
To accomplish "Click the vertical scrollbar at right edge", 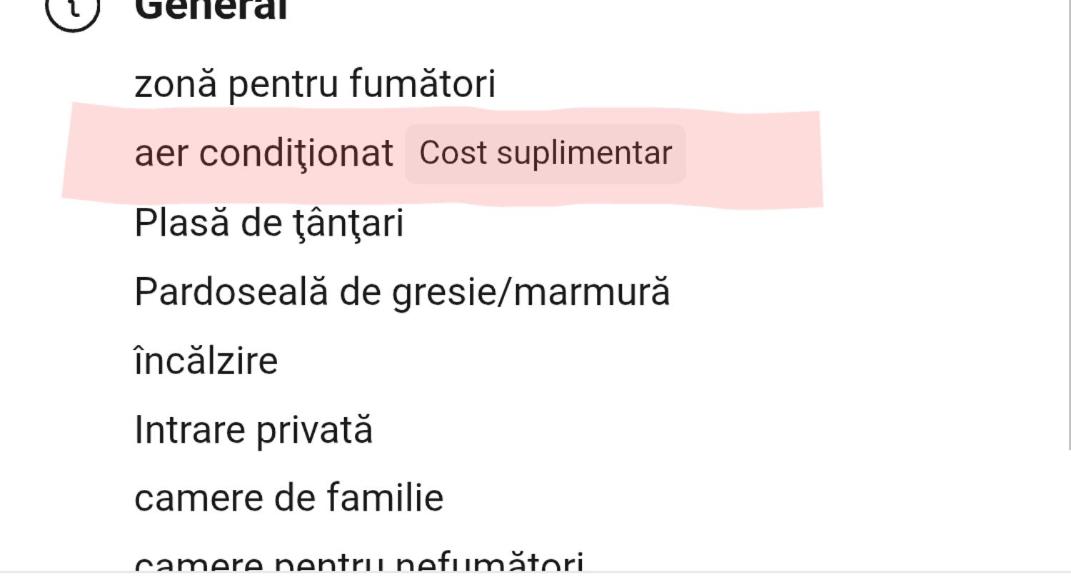I will (1069, 225).
